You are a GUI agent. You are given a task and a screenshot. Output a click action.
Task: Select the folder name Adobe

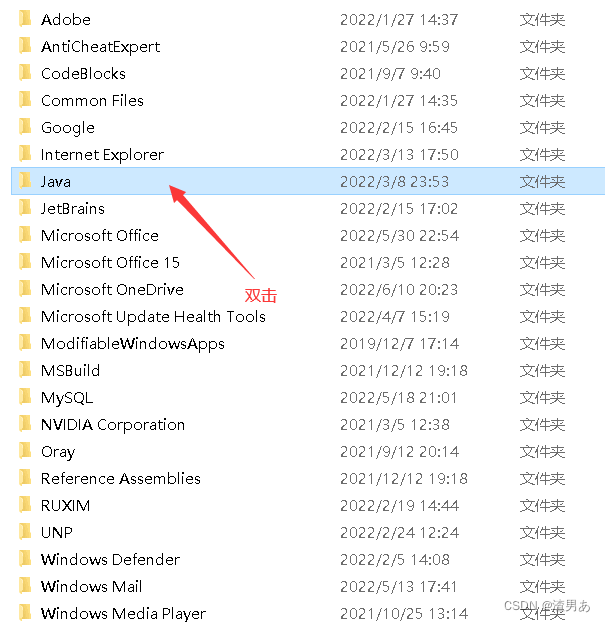click(x=66, y=19)
